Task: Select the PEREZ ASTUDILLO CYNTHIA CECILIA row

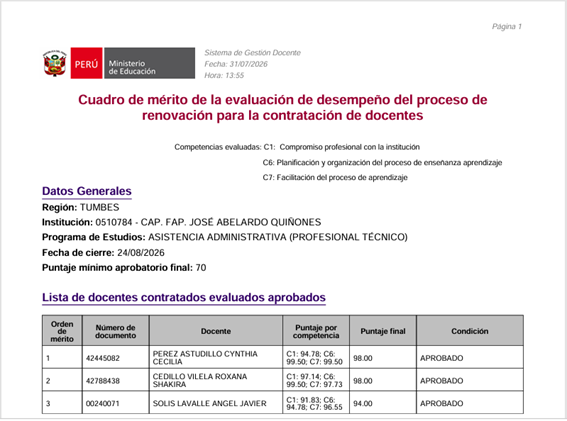Action: 283,357
